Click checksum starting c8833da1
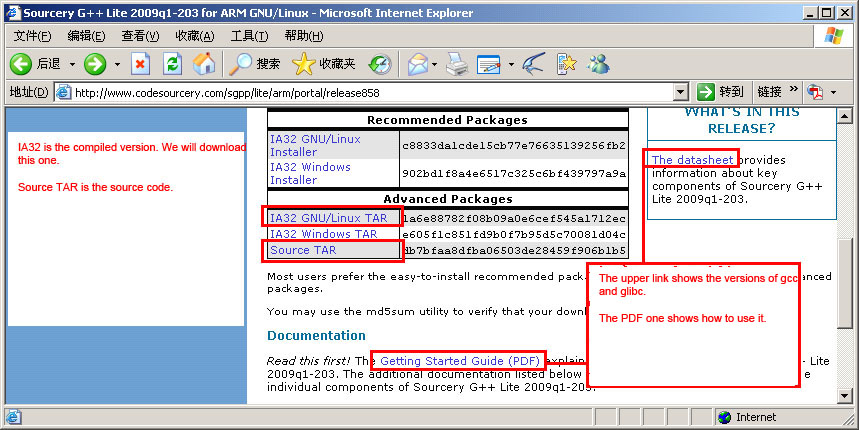Viewport: 859px width, 430px height. [514, 146]
